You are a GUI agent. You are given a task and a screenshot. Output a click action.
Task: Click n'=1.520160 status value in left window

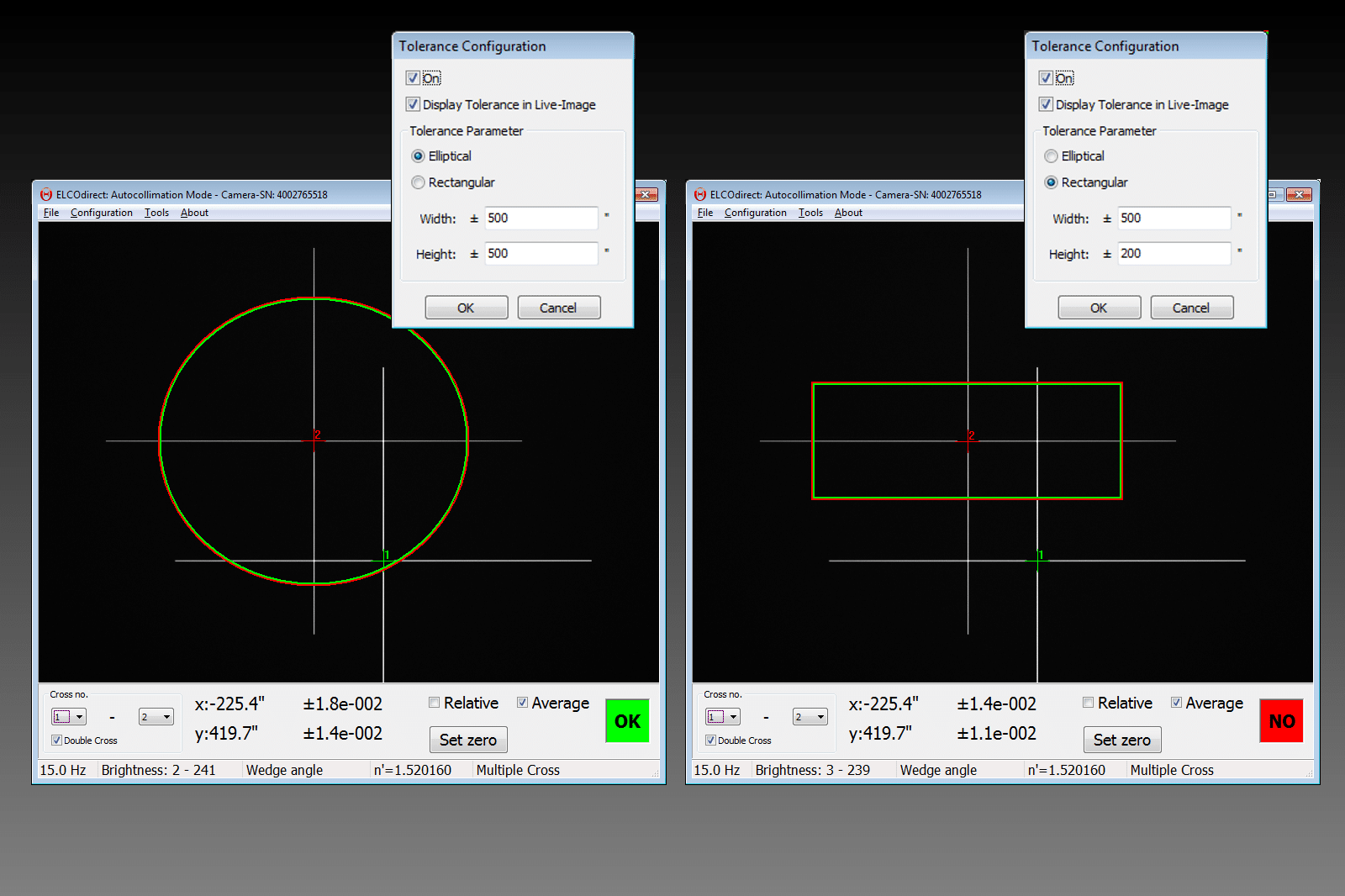(413, 770)
